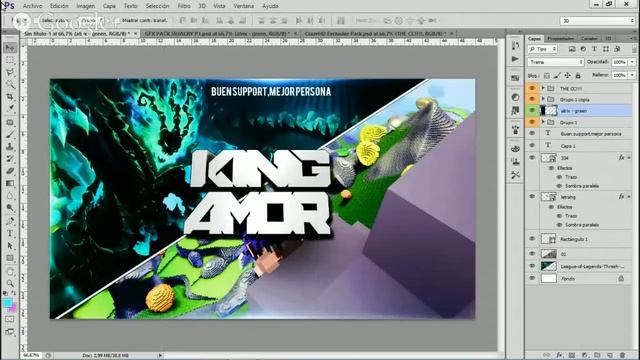
Task: Hide the 'Grupo 1' group
Action: tap(532, 122)
